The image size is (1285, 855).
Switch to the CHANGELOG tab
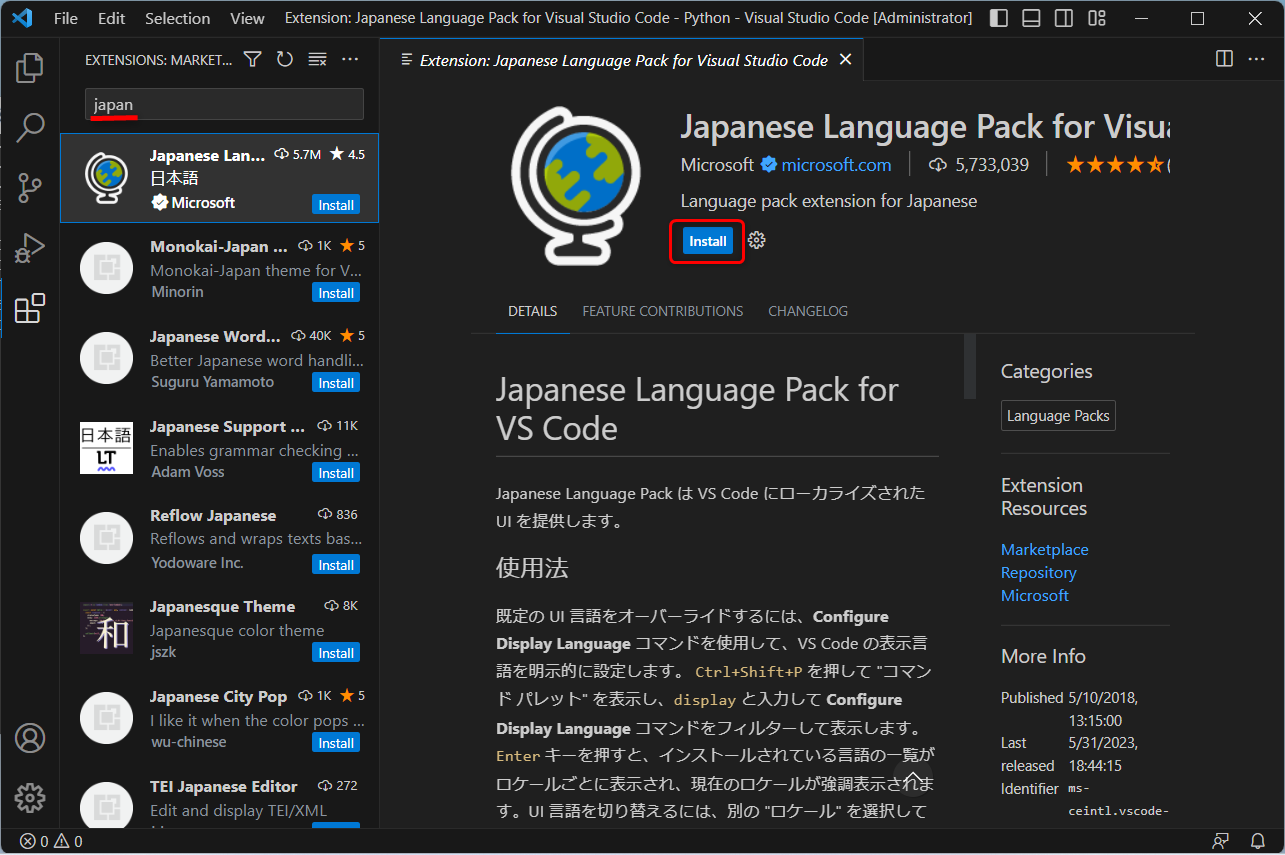pyautogui.click(x=808, y=311)
